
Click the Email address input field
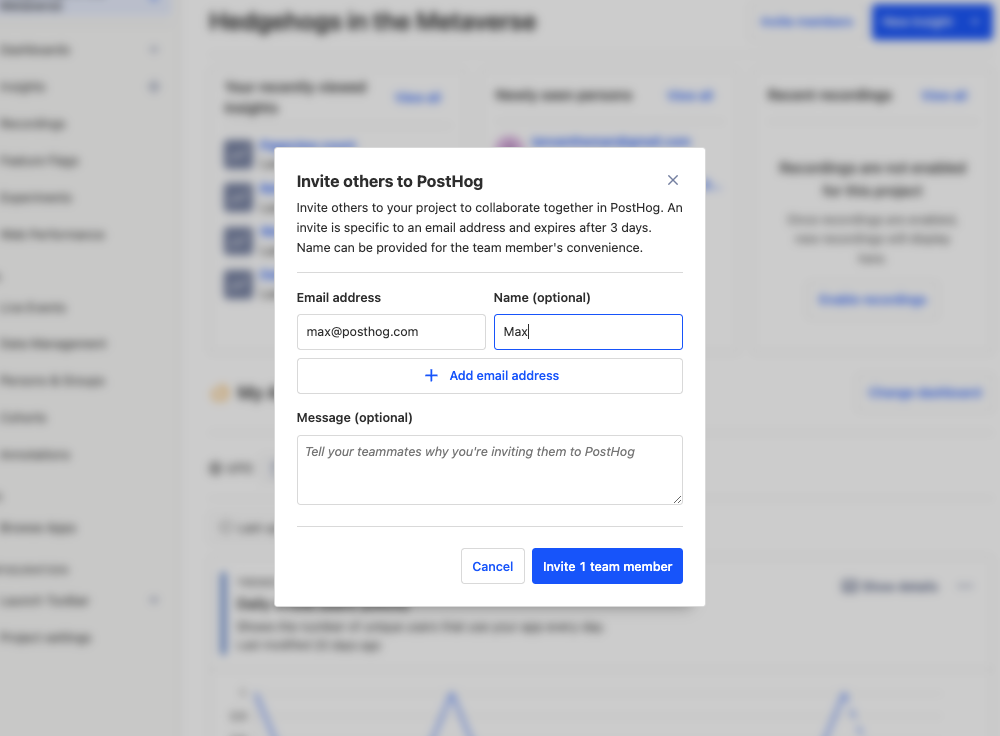point(391,332)
